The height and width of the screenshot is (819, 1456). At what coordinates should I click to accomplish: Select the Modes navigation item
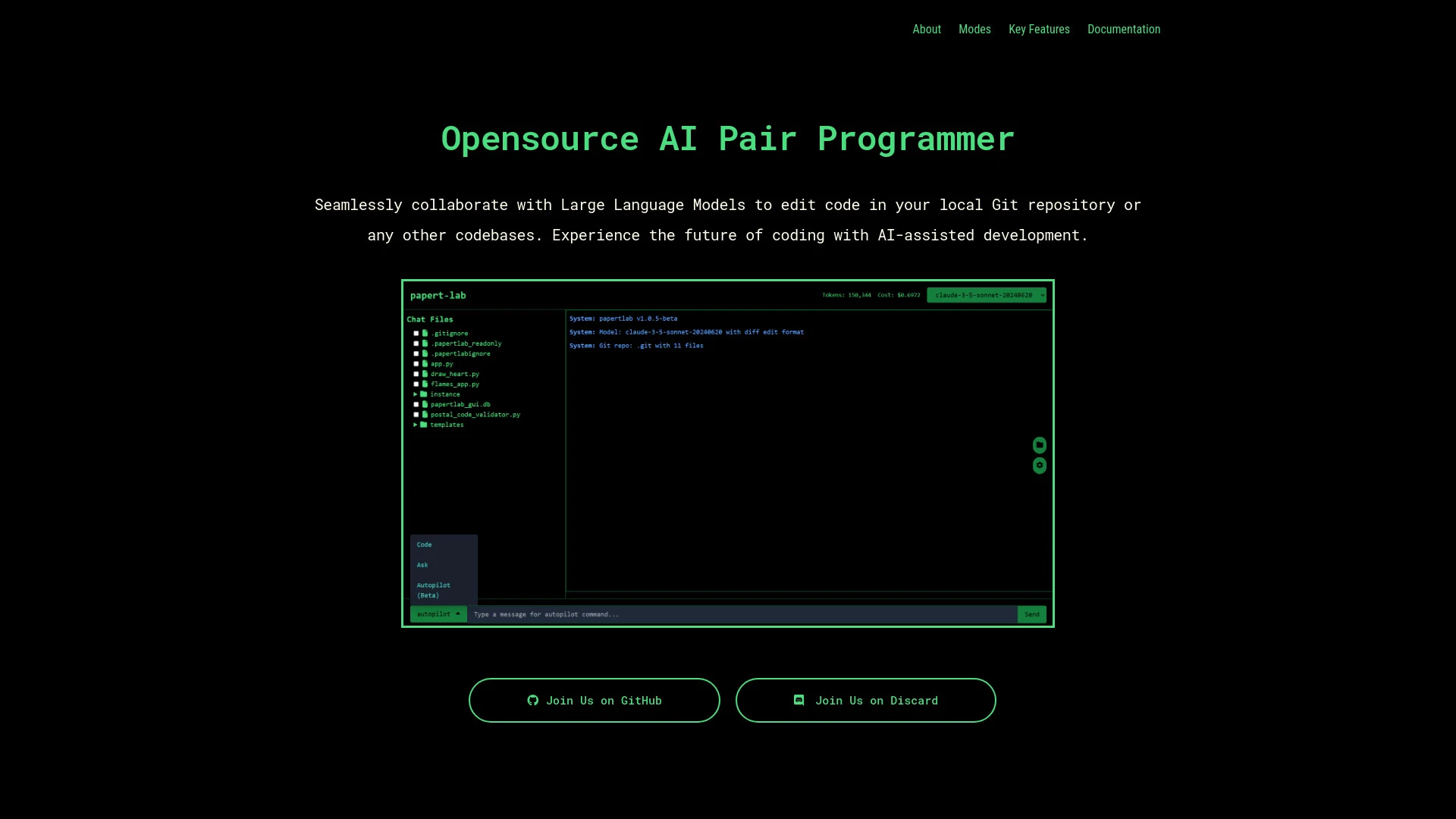[x=975, y=29]
